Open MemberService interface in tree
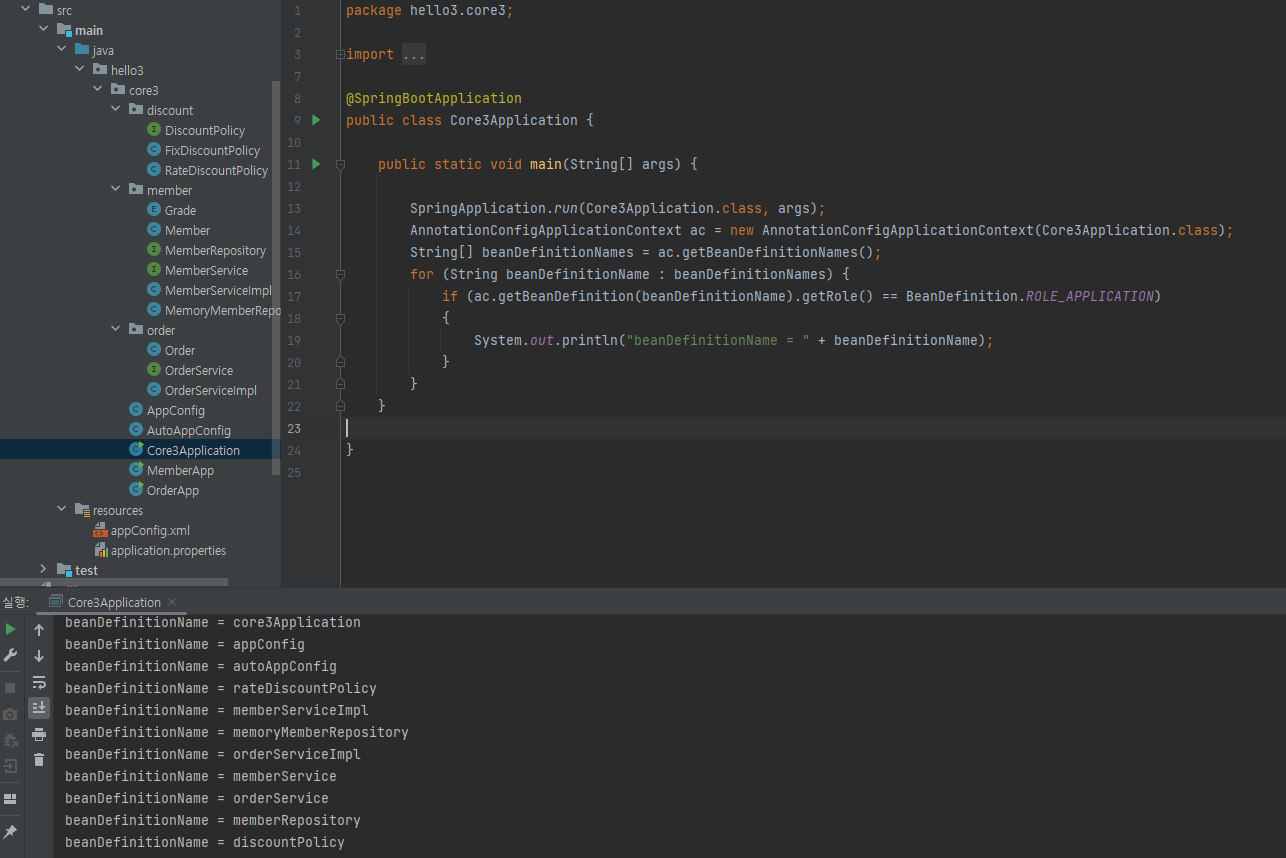 pyautogui.click(x=207, y=270)
